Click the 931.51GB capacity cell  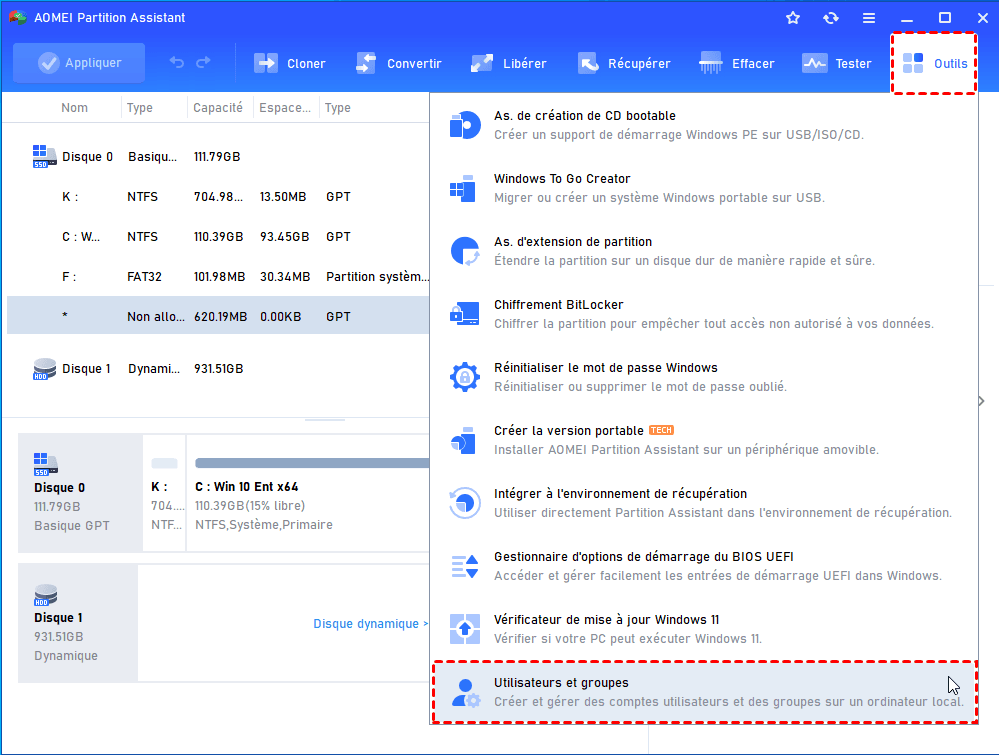(x=219, y=369)
